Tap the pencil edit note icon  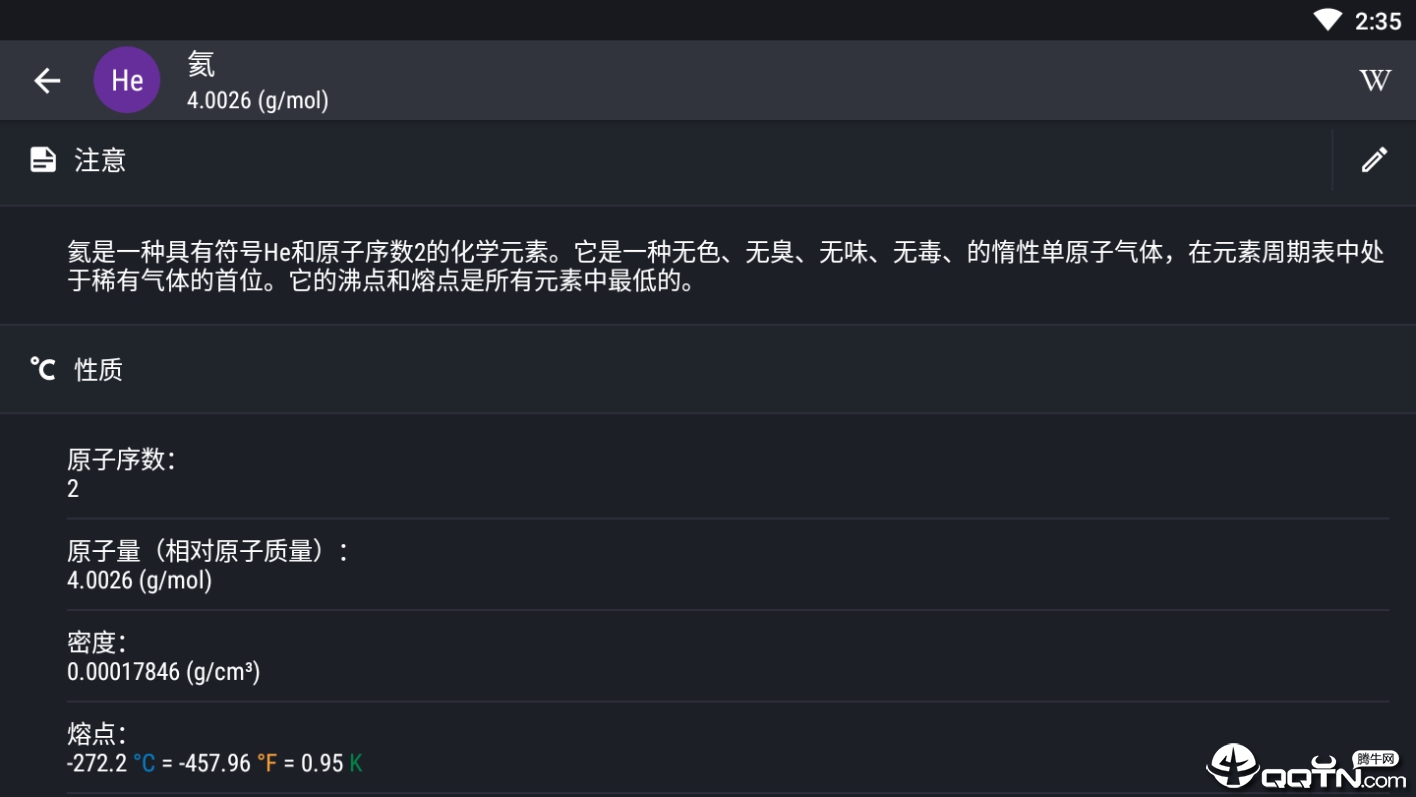1374,160
